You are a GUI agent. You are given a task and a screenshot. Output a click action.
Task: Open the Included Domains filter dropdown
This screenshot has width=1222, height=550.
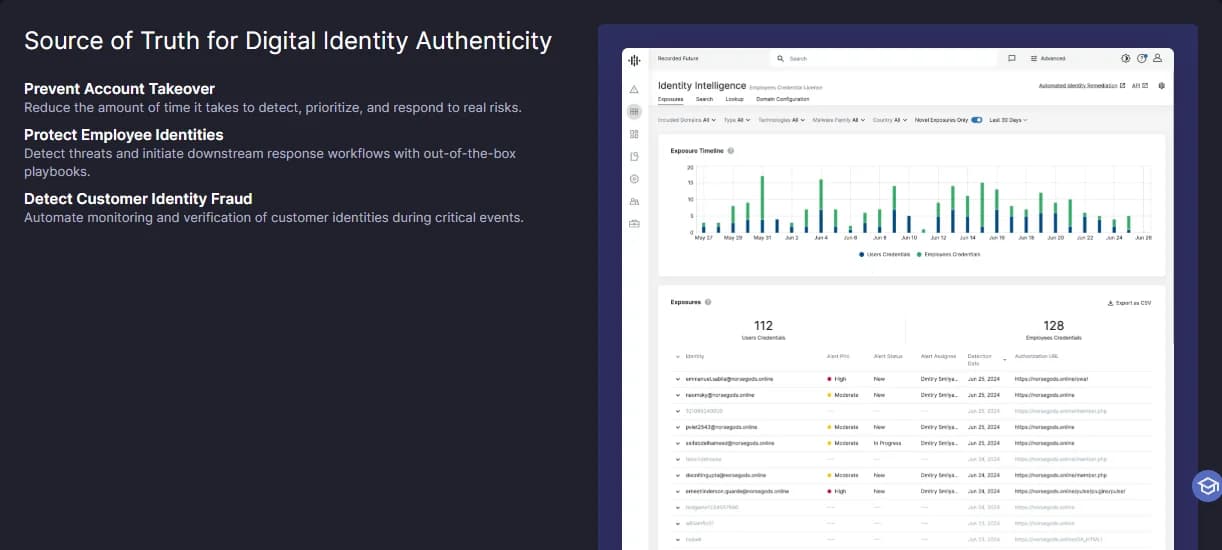click(687, 120)
